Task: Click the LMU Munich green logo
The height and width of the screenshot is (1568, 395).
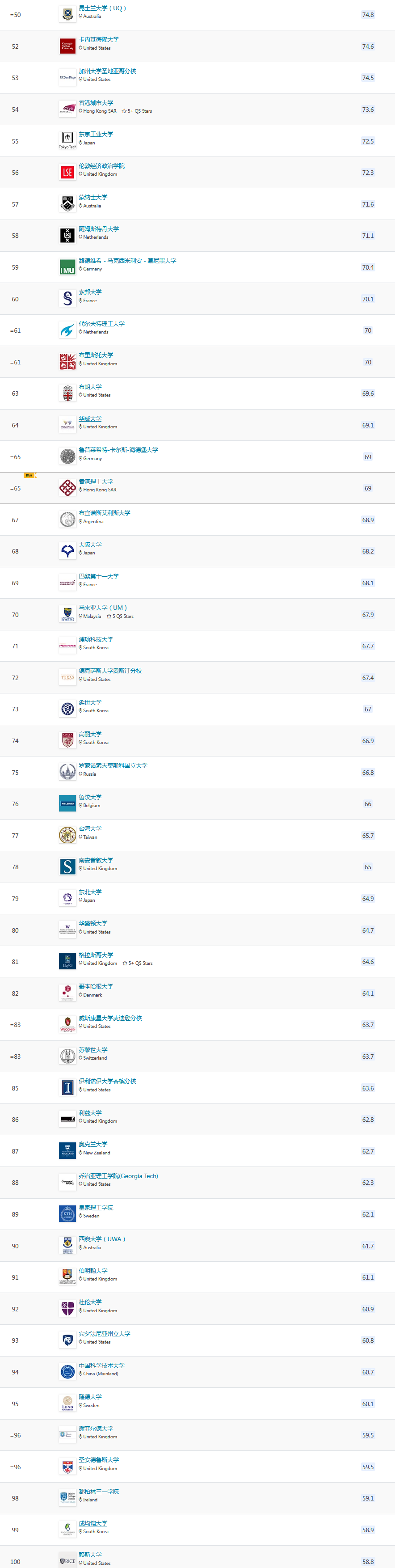Action: (x=67, y=267)
